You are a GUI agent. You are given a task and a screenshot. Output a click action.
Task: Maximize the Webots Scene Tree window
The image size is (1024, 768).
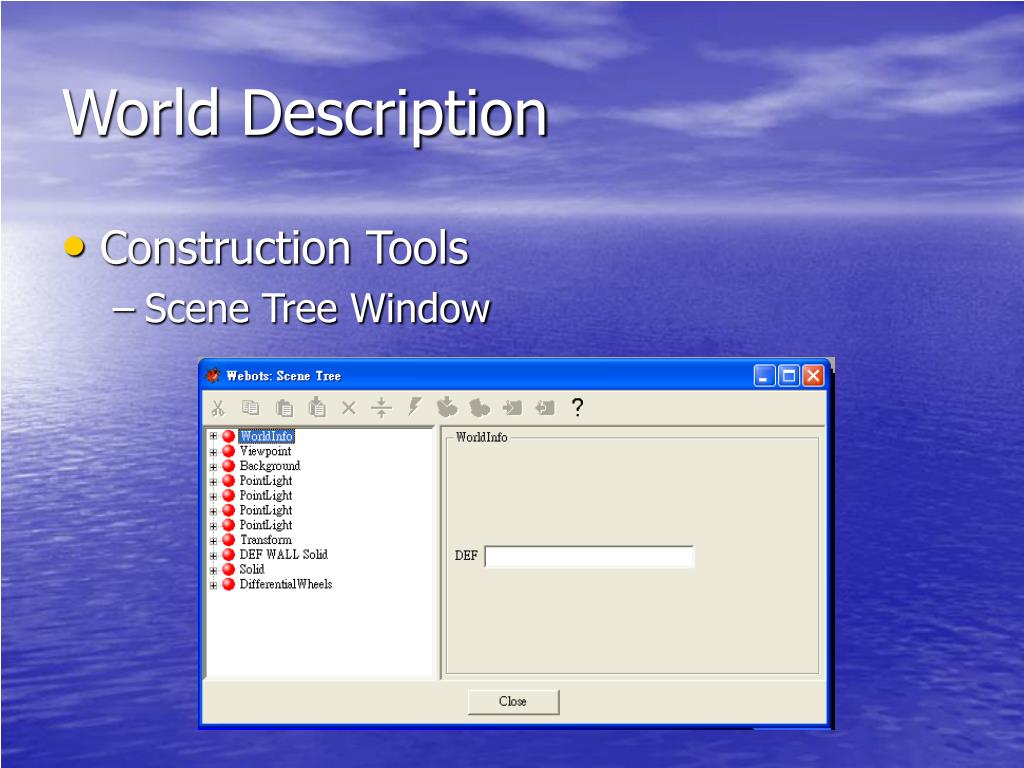click(x=789, y=376)
